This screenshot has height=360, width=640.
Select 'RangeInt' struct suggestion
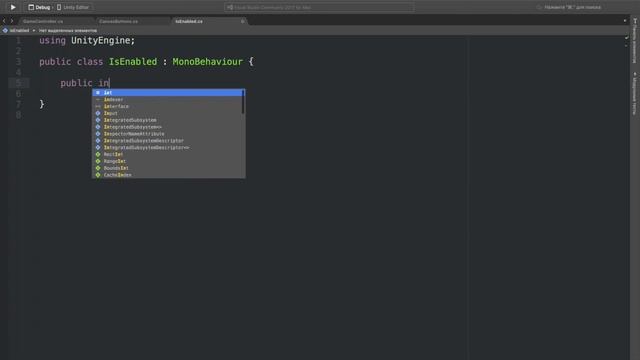168,161
